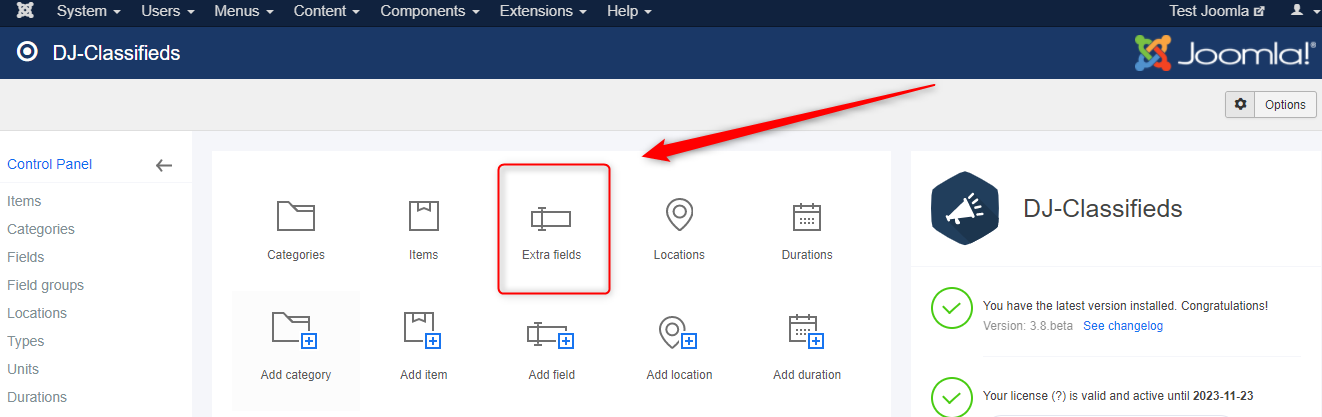Open the System menu
1322x417 pixels.
click(89, 11)
